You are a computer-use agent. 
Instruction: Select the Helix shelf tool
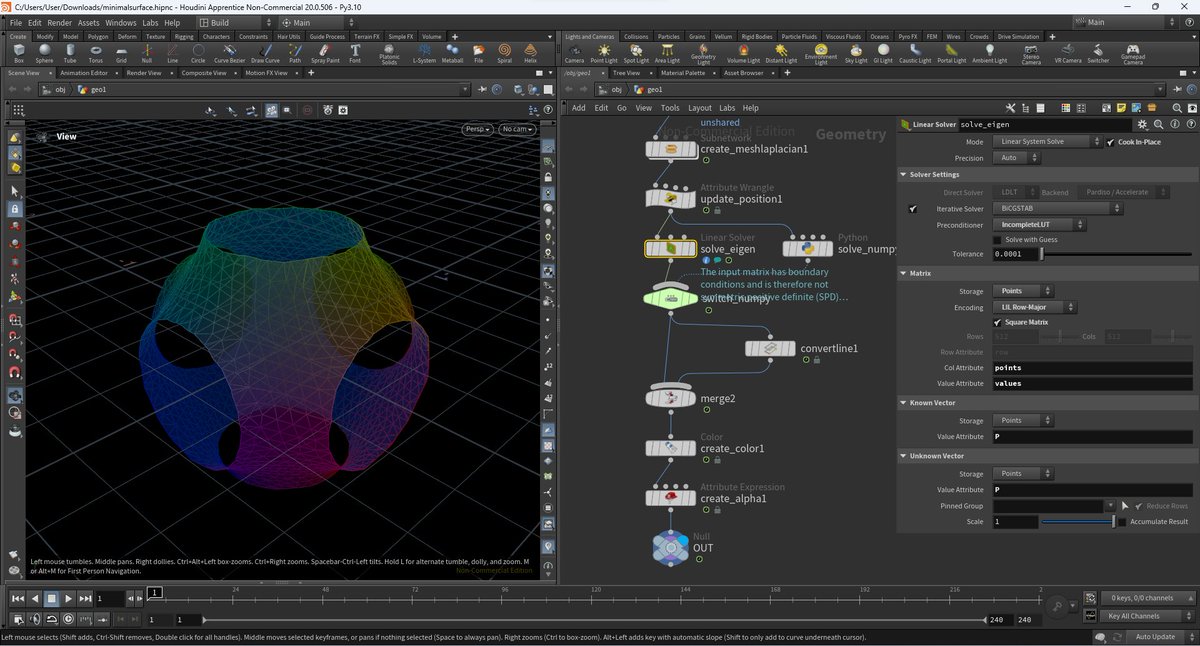[530, 53]
